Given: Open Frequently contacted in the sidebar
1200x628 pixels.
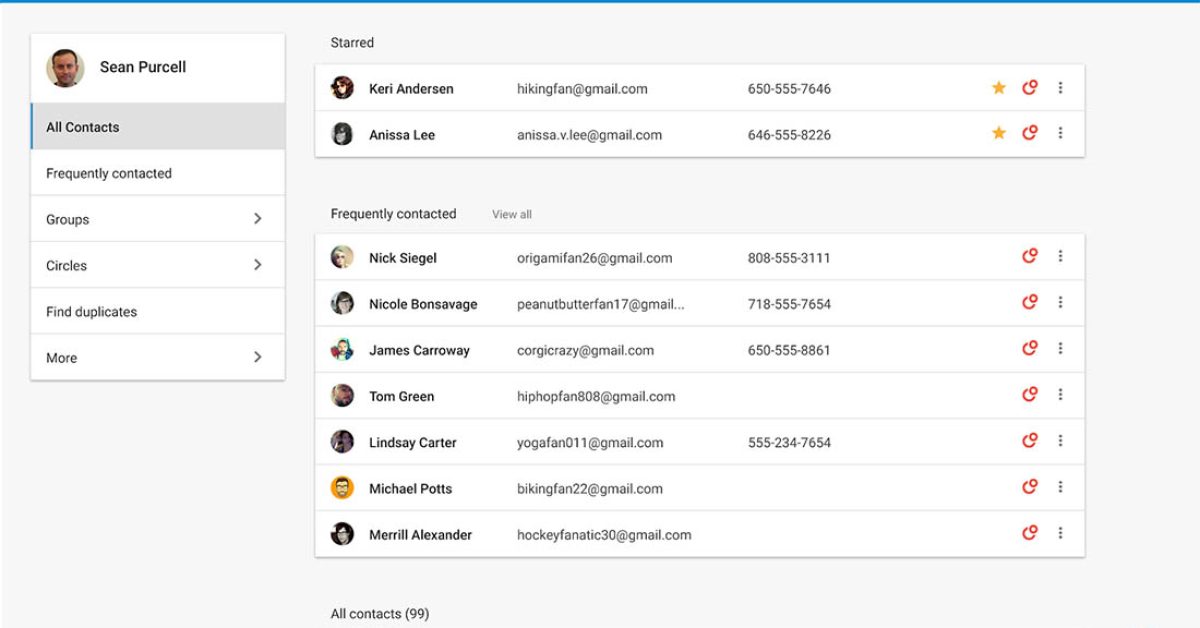Looking at the screenshot, I should pos(109,173).
